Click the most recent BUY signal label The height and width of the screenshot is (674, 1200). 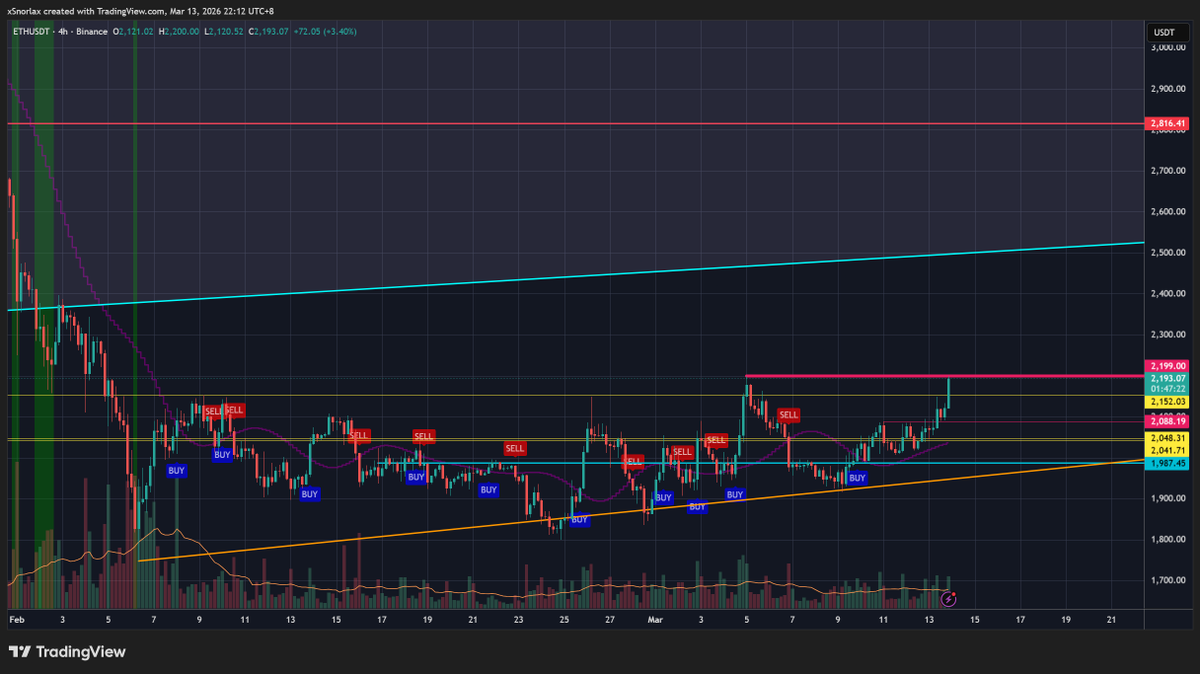click(857, 479)
